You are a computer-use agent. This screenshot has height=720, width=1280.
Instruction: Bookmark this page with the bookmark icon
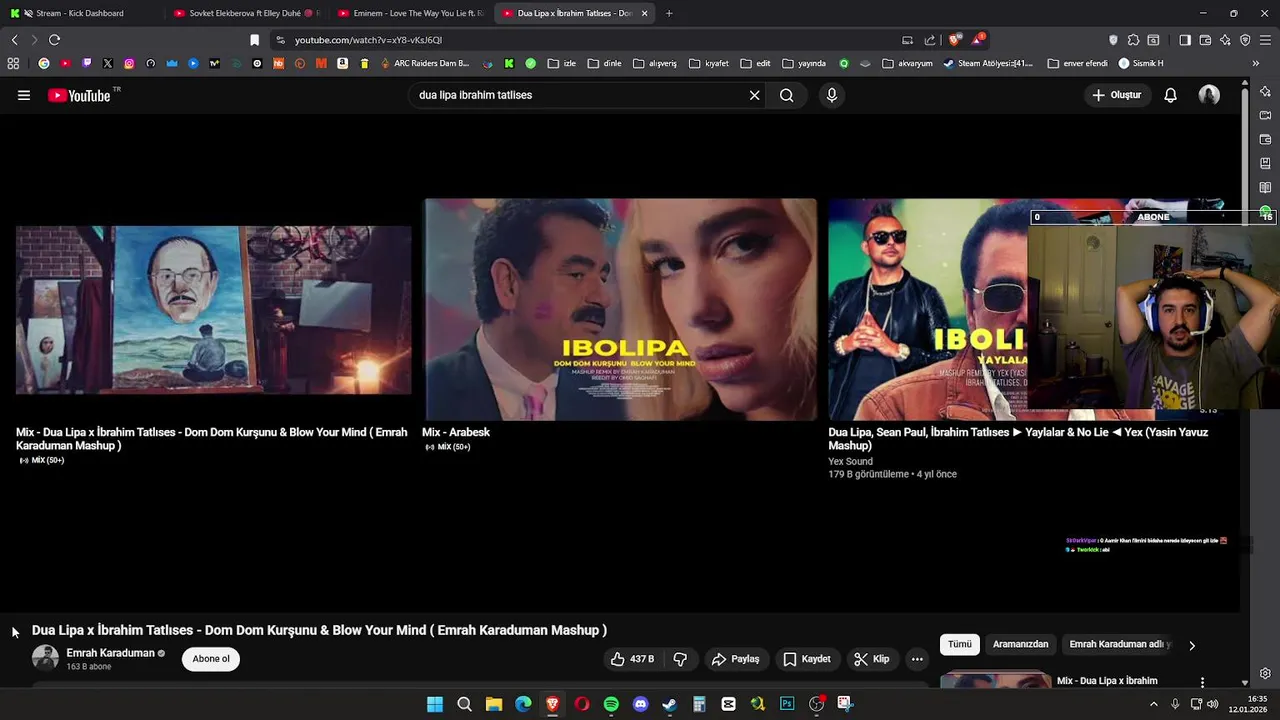click(254, 40)
